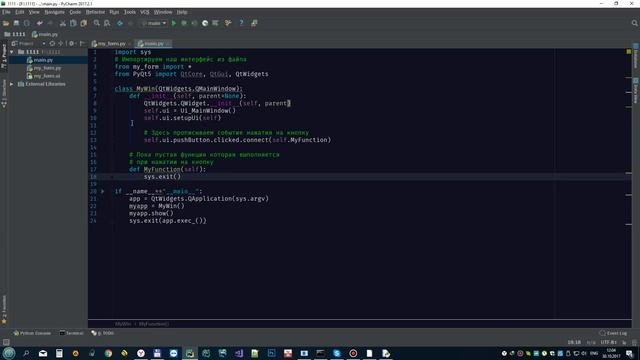Click Scroll from Source in the Project panel

52,43
